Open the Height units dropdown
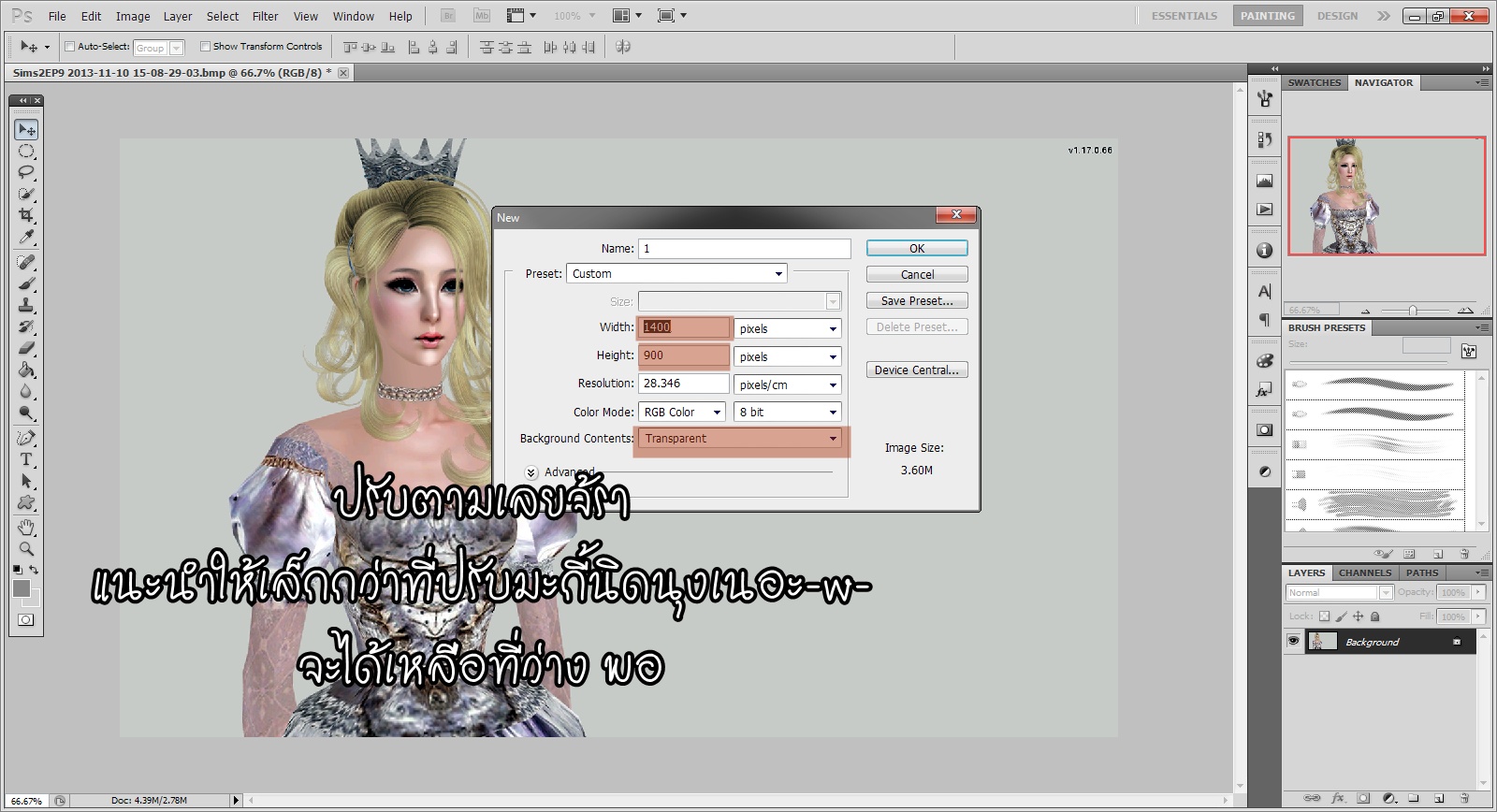 788,356
